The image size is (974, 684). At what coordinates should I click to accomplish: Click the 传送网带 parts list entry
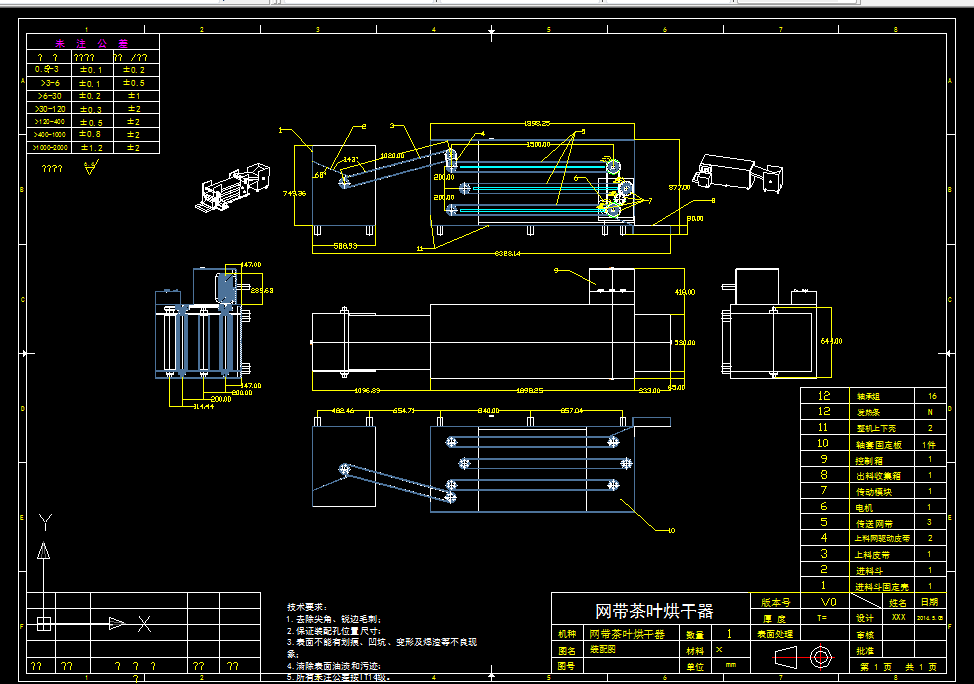(874, 524)
